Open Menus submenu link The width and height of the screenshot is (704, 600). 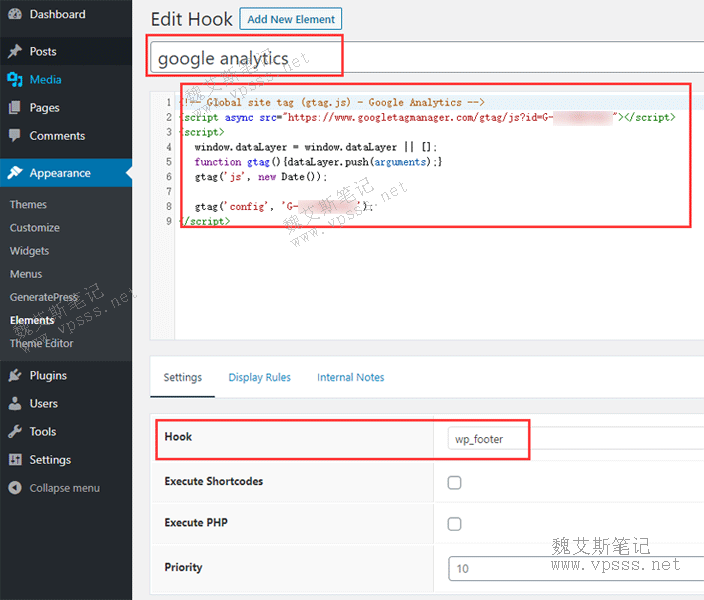[x=26, y=274]
